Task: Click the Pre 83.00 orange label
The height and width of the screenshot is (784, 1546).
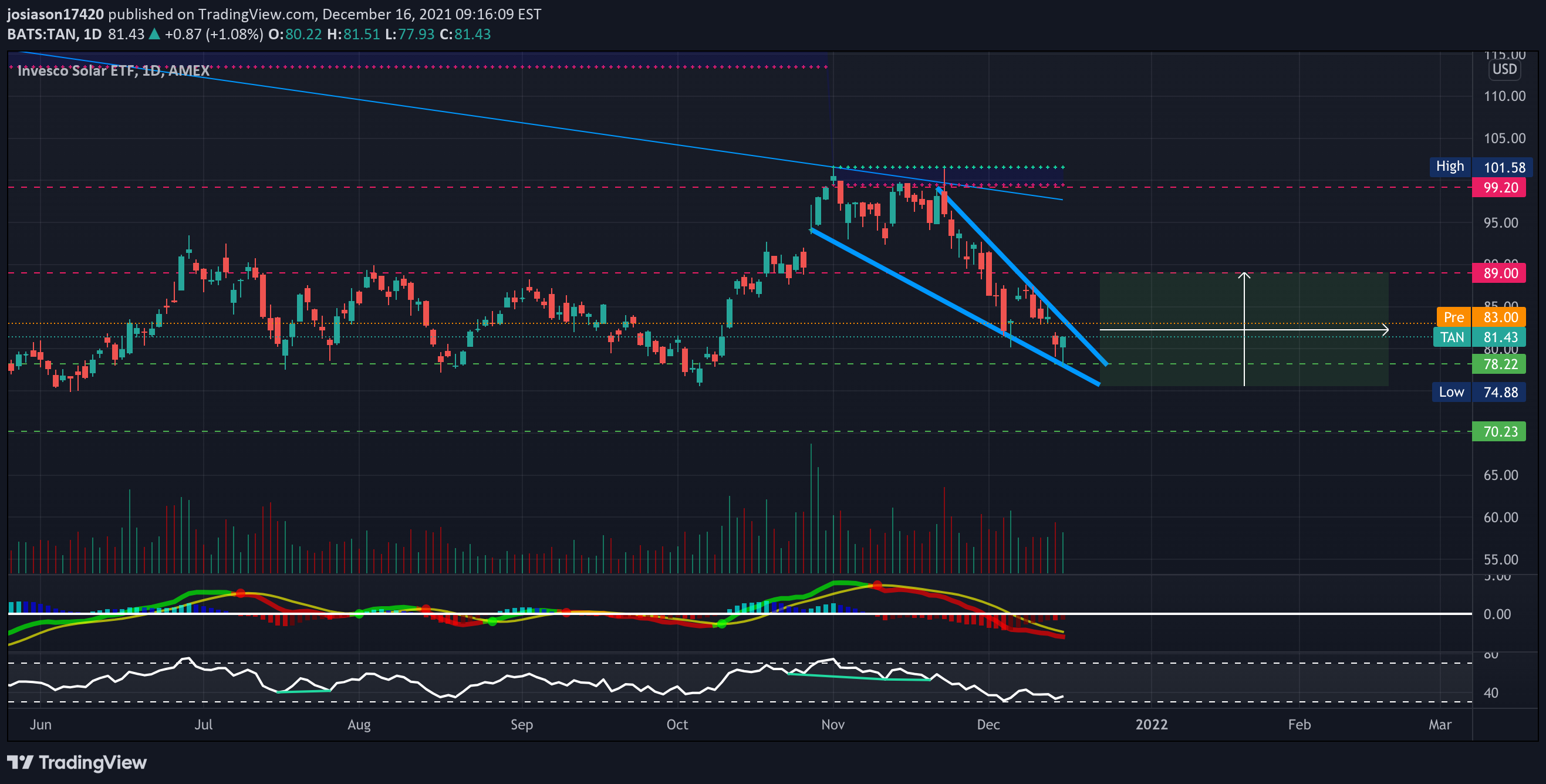Action: pyautogui.click(x=1481, y=317)
